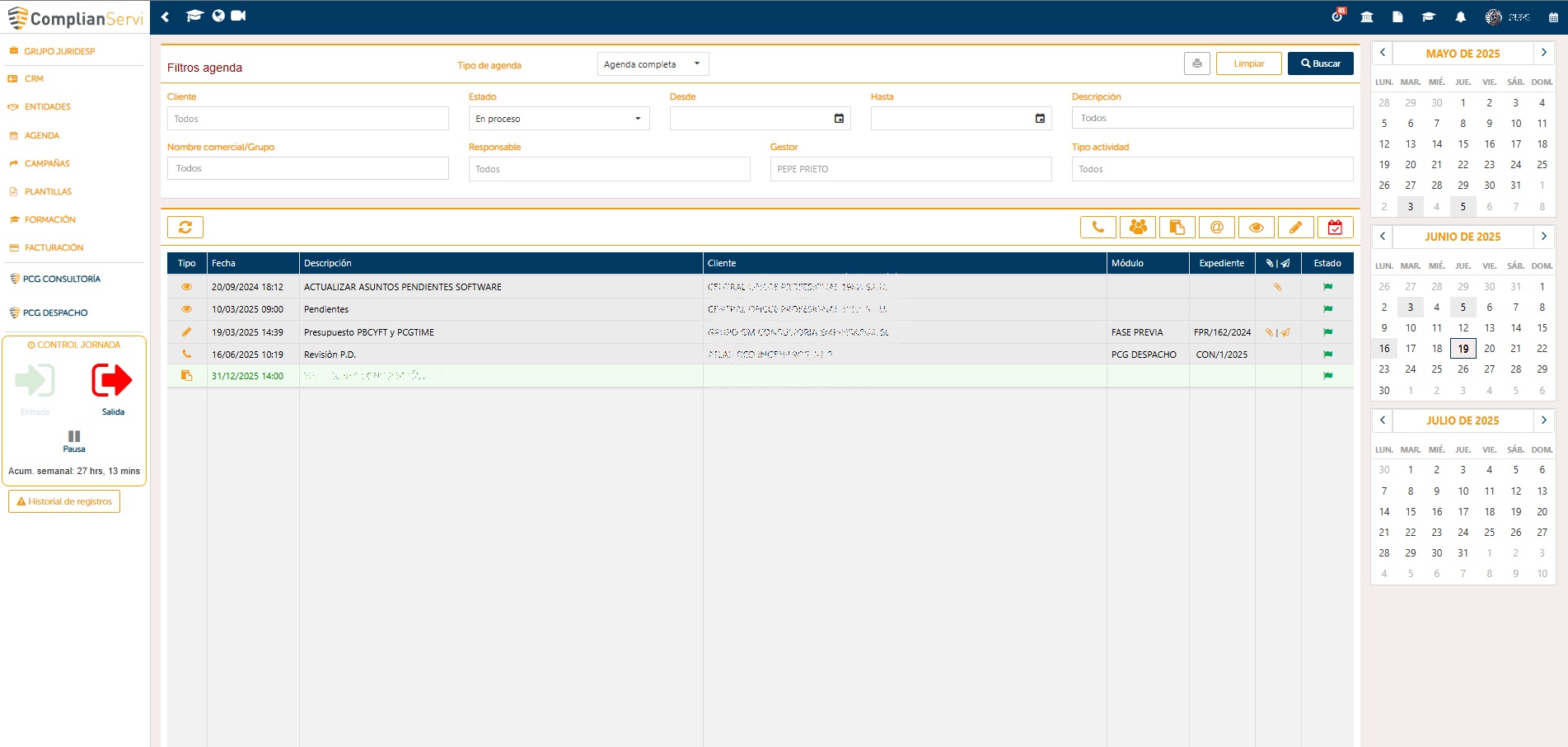Open the document icon in the top bar

tap(1397, 16)
